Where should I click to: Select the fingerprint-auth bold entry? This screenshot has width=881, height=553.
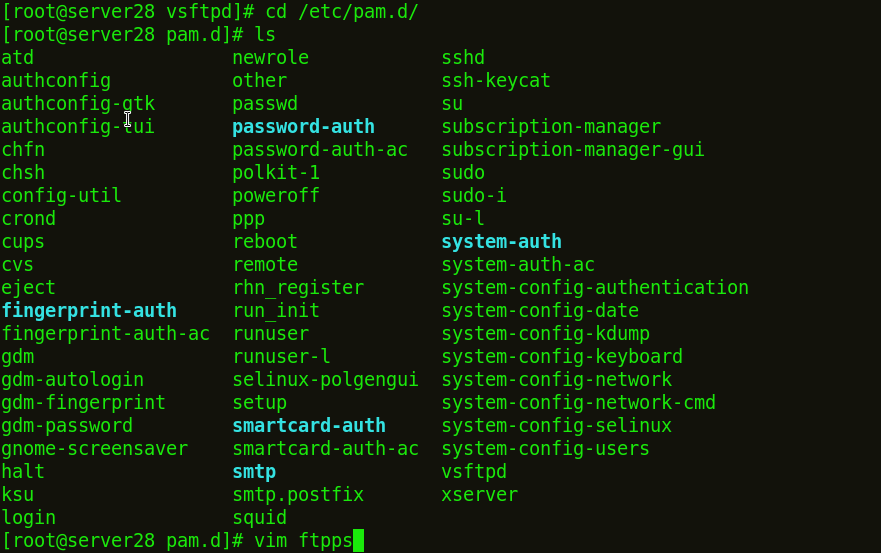89,311
